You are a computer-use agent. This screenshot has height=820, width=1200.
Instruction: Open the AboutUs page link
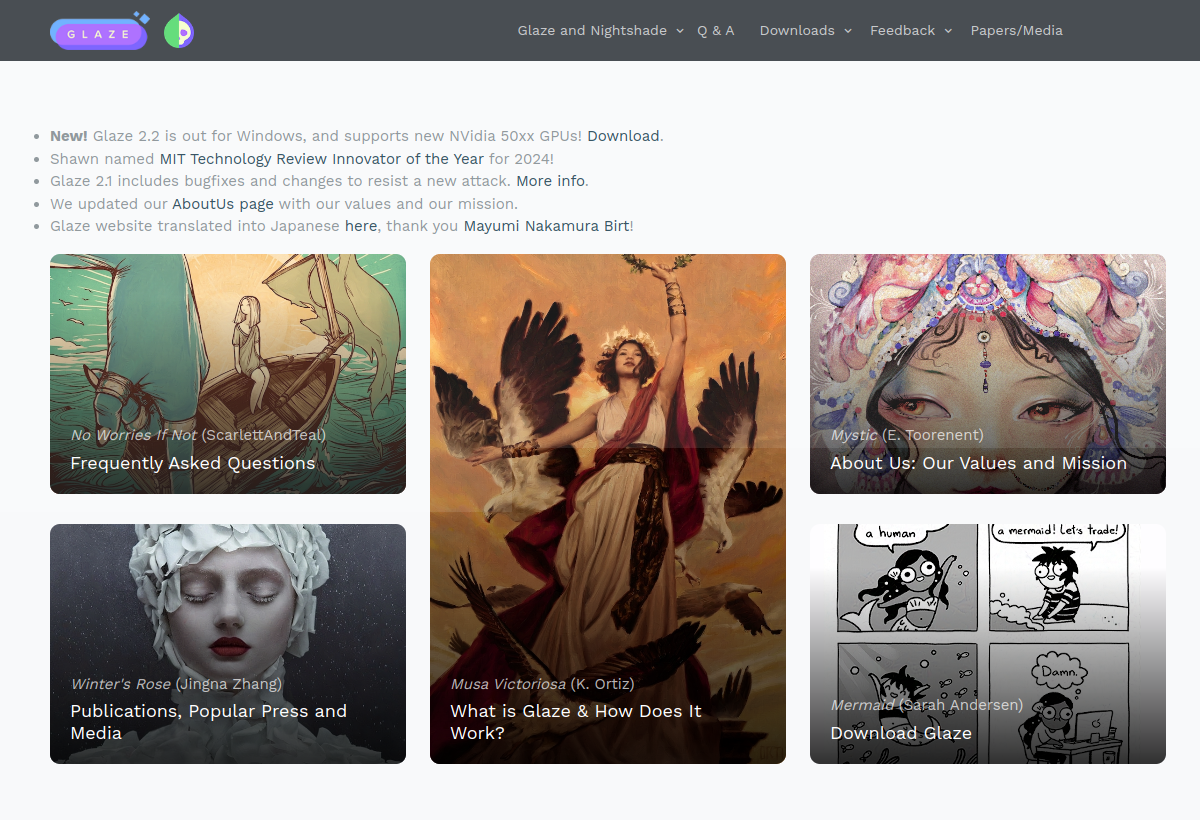tap(223, 204)
